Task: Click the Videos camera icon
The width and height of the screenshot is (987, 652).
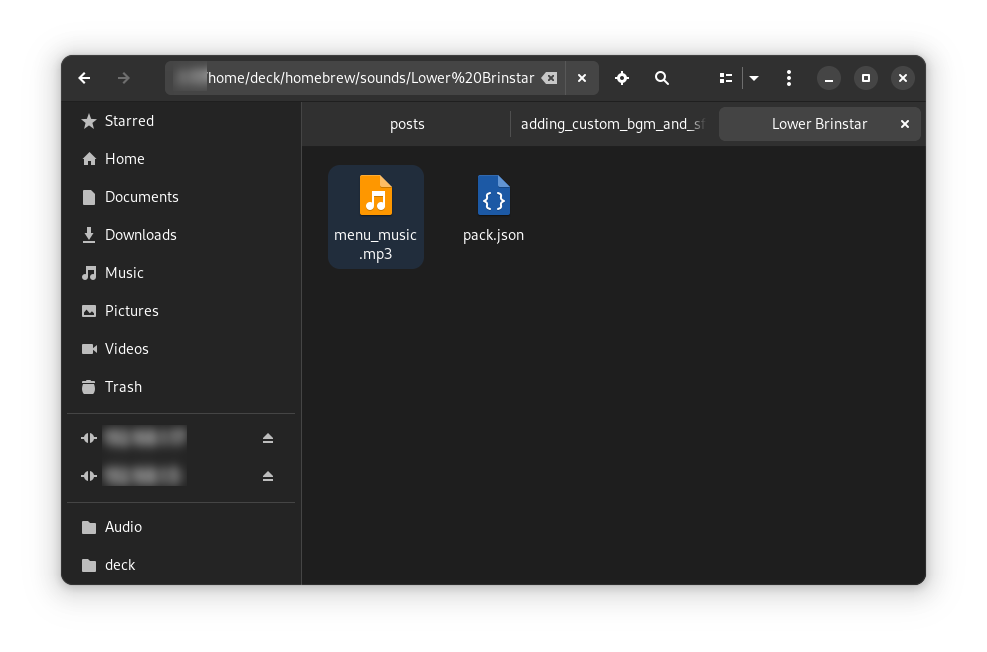Action: [x=89, y=349]
